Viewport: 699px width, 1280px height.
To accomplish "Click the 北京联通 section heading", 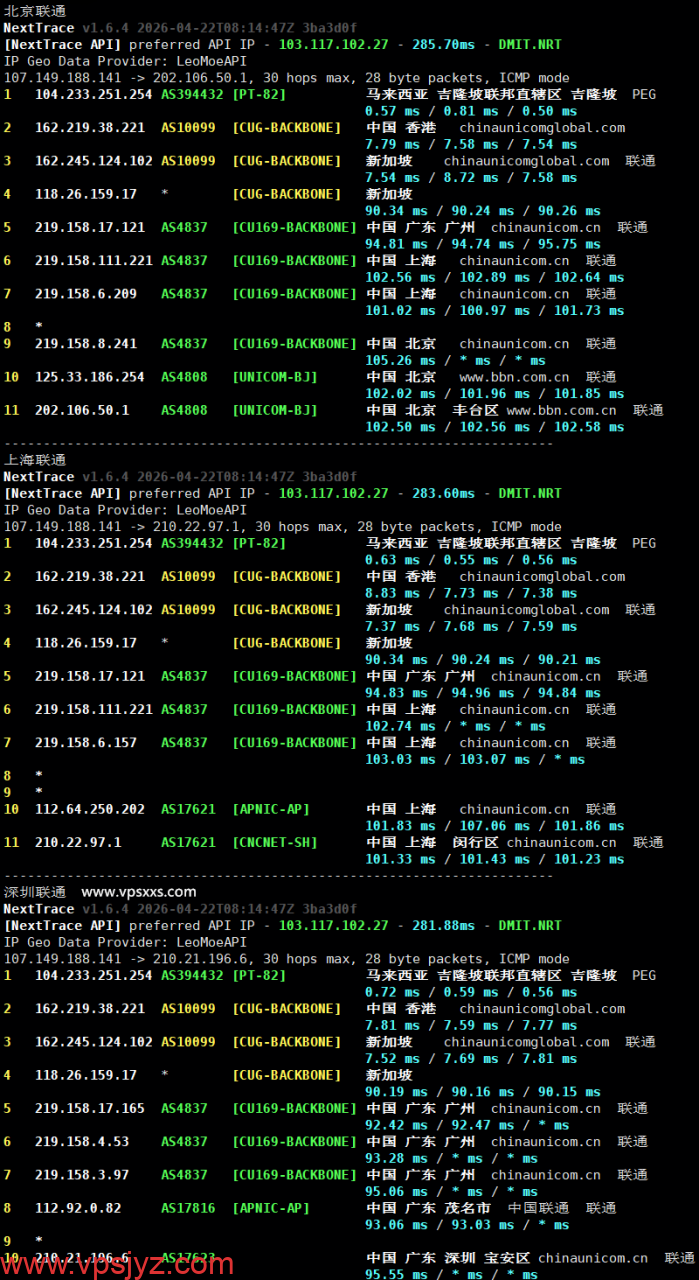I will click(35, 11).
